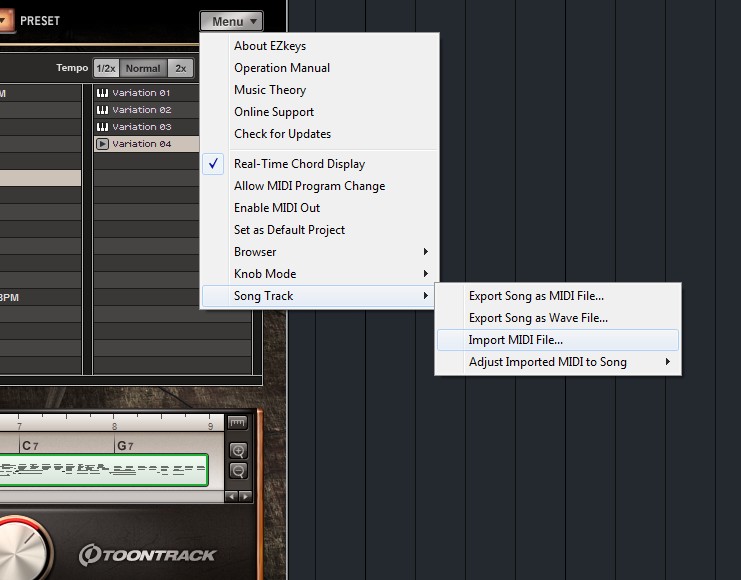Expand the Knob Mode submenu
This screenshot has width=741, height=580.
(x=319, y=274)
